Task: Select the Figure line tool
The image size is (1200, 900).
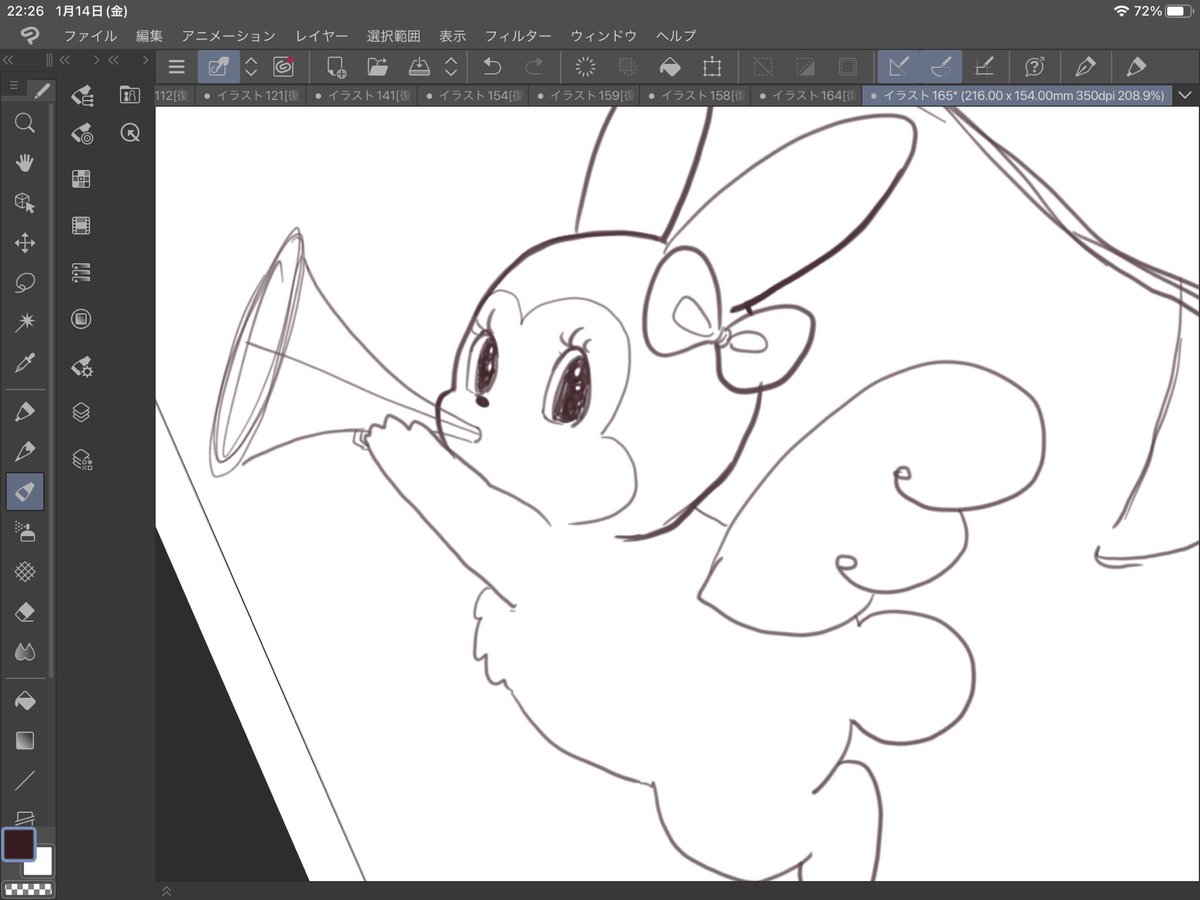Action: click(x=25, y=781)
